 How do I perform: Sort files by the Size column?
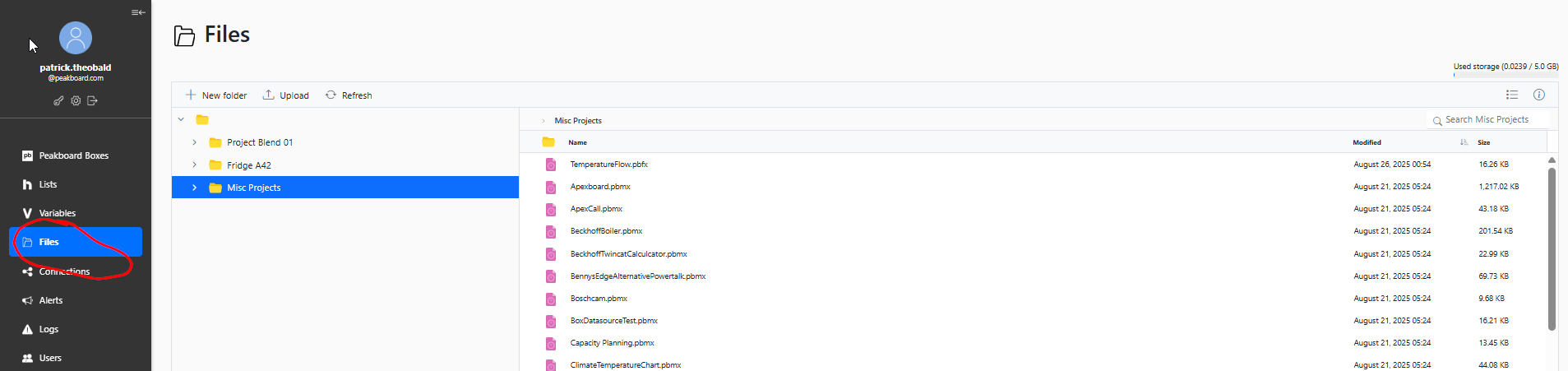(1484, 142)
